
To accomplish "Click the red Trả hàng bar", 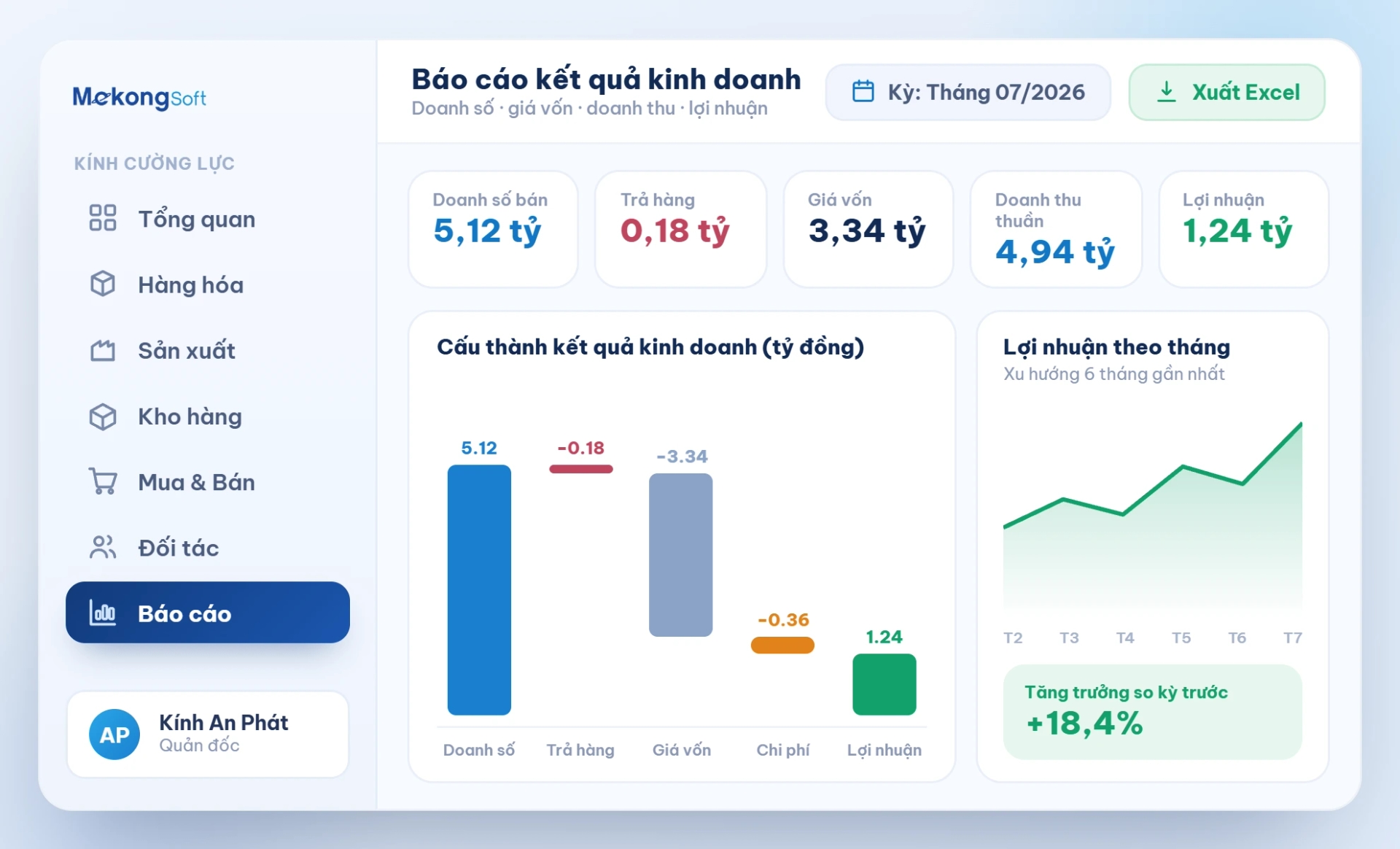I will tap(581, 469).
